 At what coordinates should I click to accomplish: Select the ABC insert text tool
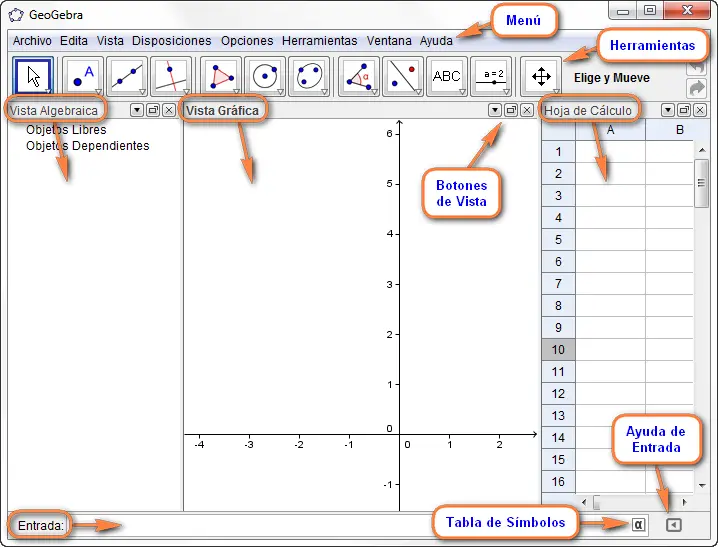point(447,76)
